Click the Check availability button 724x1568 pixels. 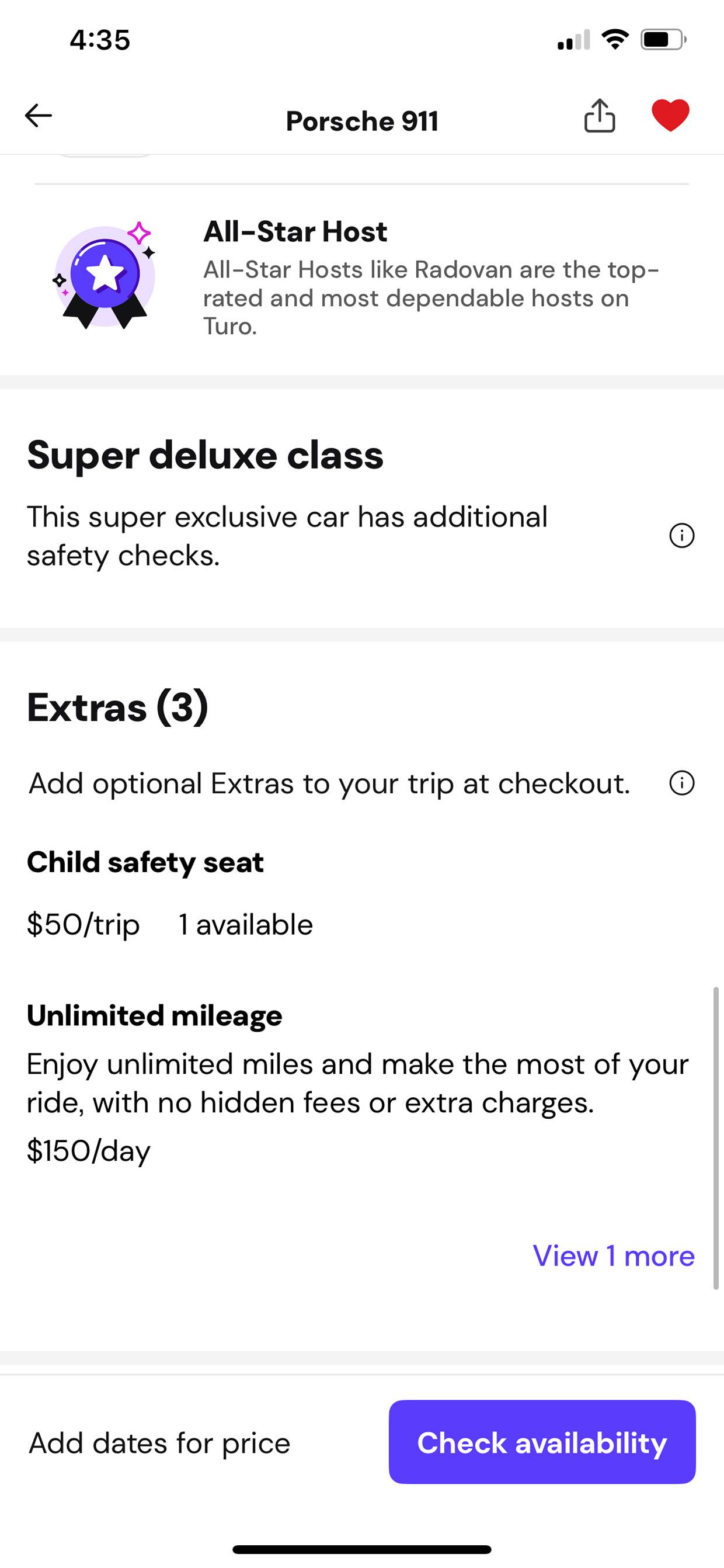(542, 1442)
